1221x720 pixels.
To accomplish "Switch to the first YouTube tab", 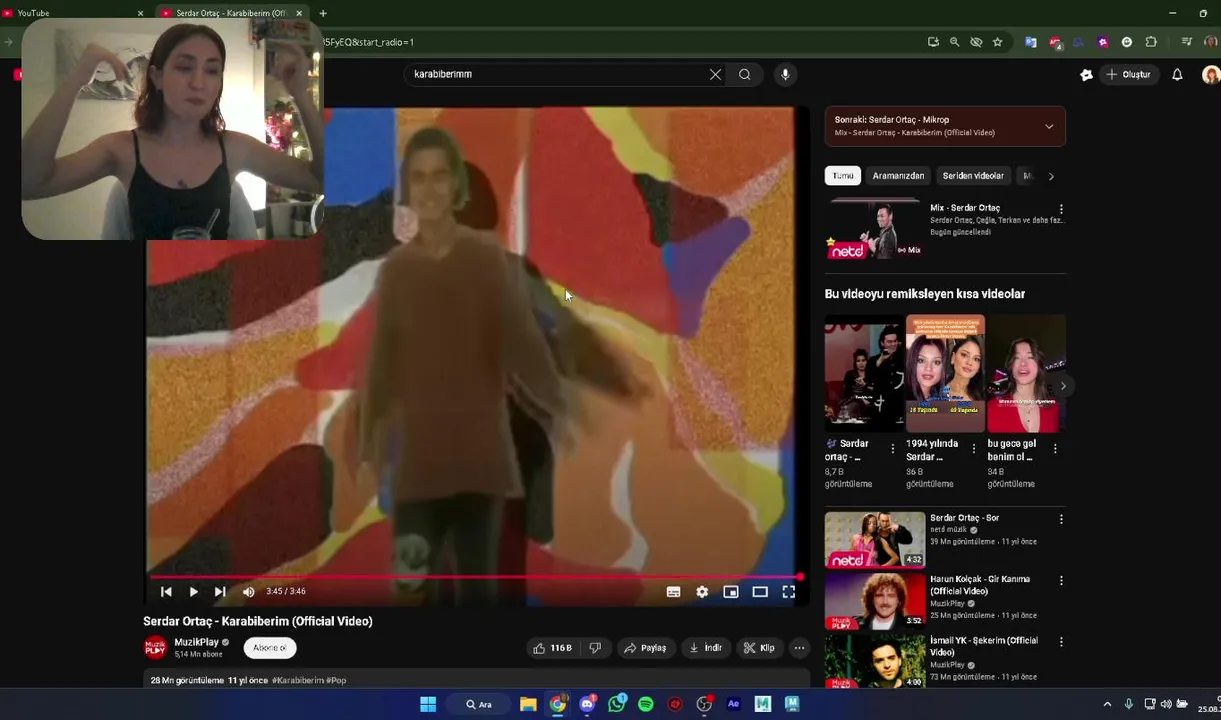I will (x=70, y=13).
